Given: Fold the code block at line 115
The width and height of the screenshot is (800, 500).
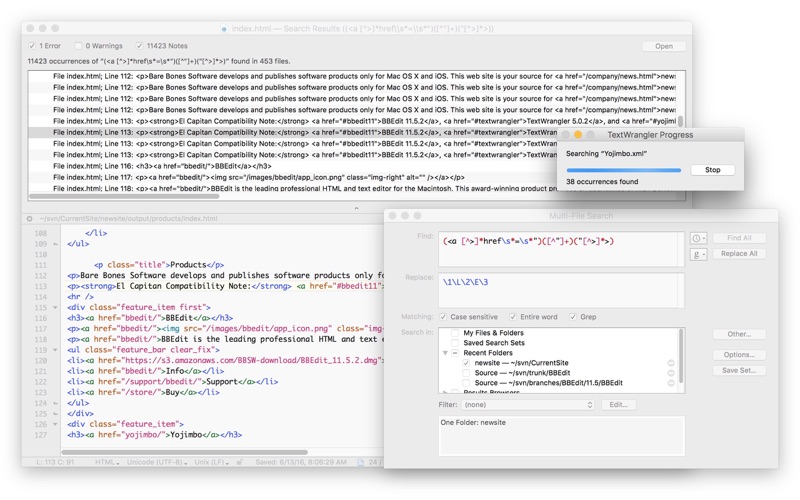Looking at the screenshot, I should [x=55, y=308].
